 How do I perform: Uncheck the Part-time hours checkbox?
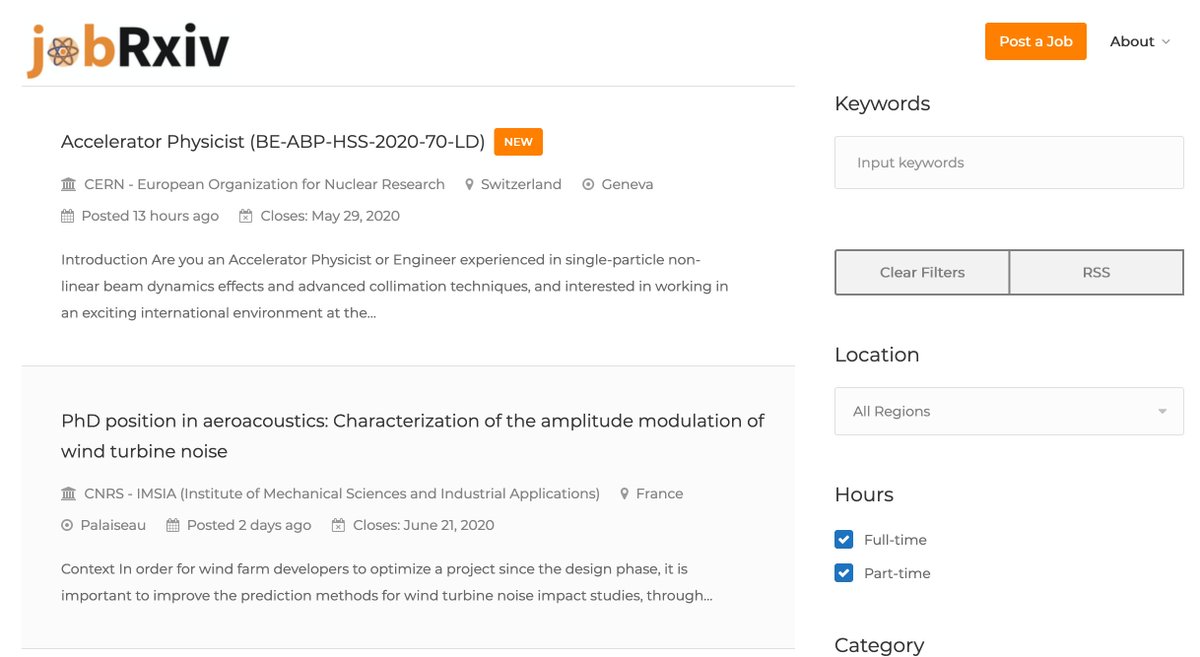(844, 573)
